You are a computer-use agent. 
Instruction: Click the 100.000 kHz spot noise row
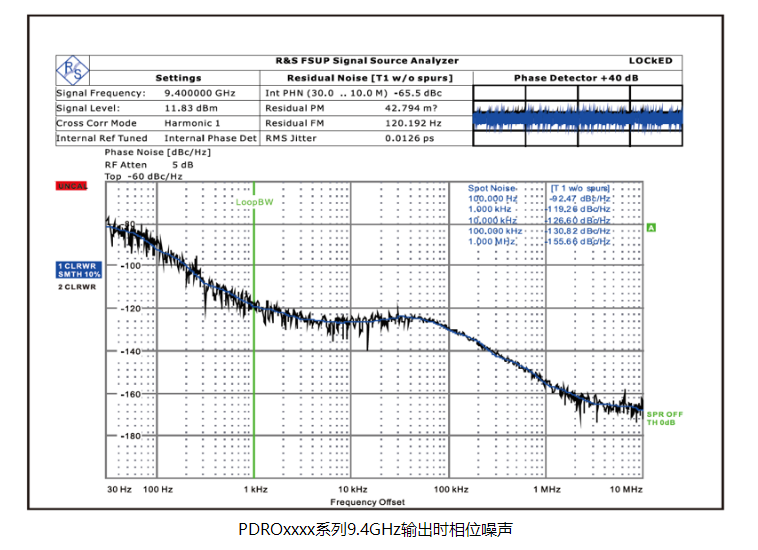click(539, 231)
